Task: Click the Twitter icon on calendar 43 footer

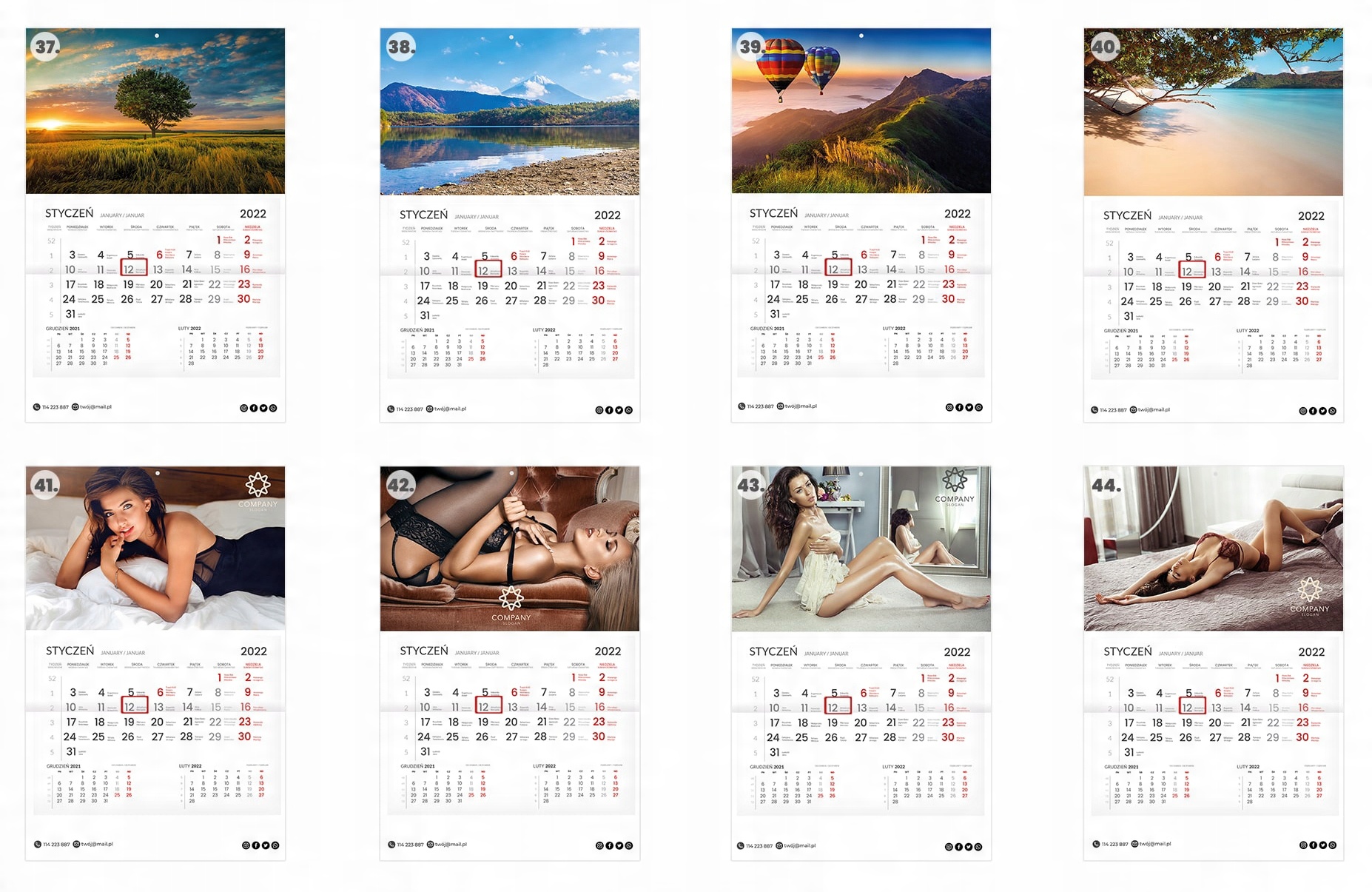Action: pos(968,847)
